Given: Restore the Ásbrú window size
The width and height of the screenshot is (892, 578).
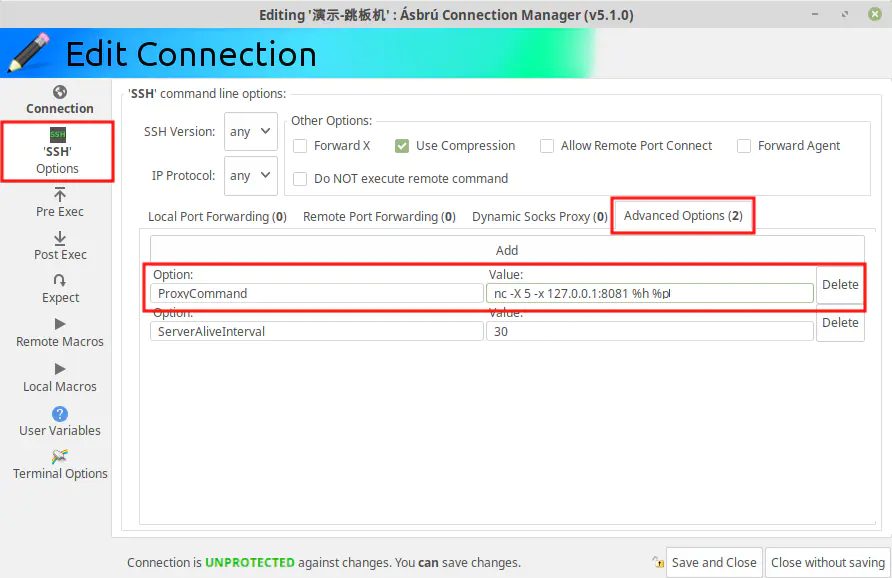Looking at the screenshot, I should tap(845, 14).
